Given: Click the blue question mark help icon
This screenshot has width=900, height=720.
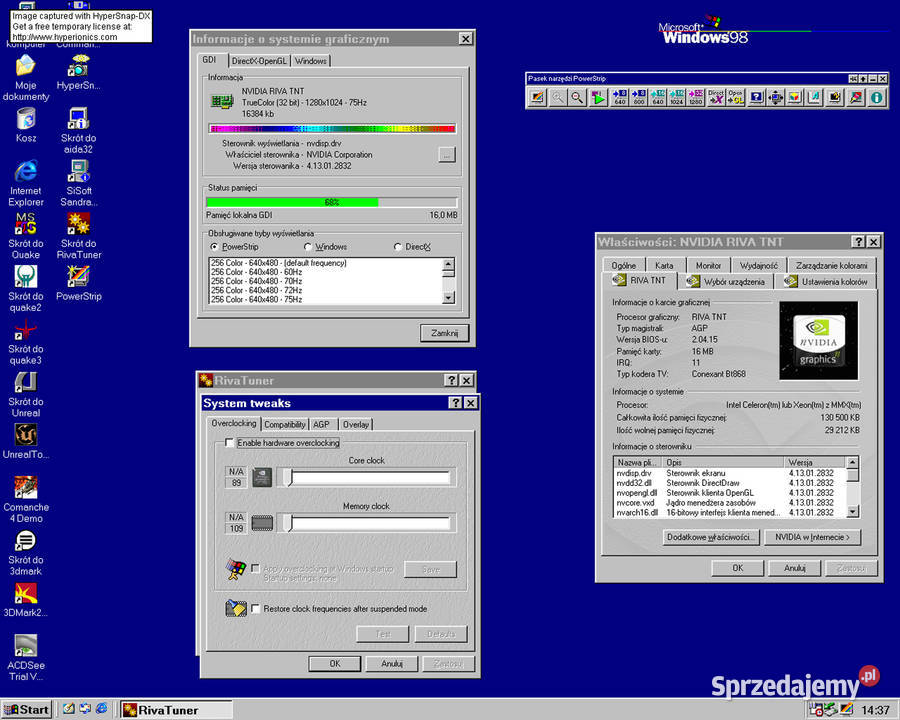Looking at the screenshot, I should click(757, 97).
